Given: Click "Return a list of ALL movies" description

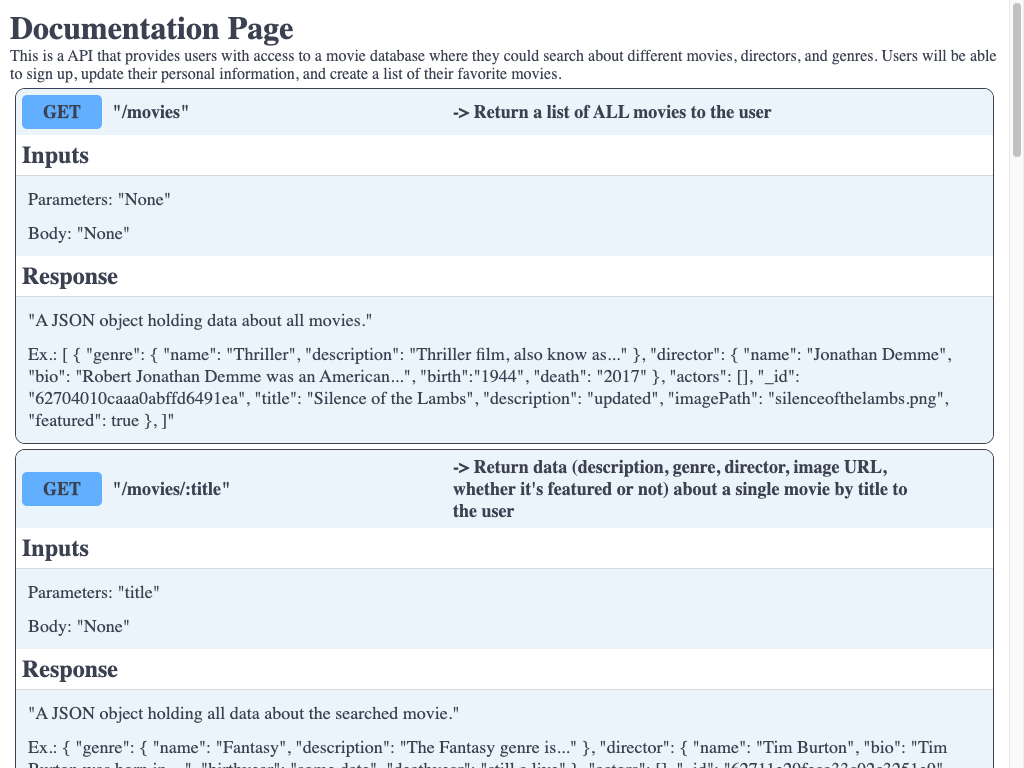Looking at the screenshot, I should coord(612,112).
